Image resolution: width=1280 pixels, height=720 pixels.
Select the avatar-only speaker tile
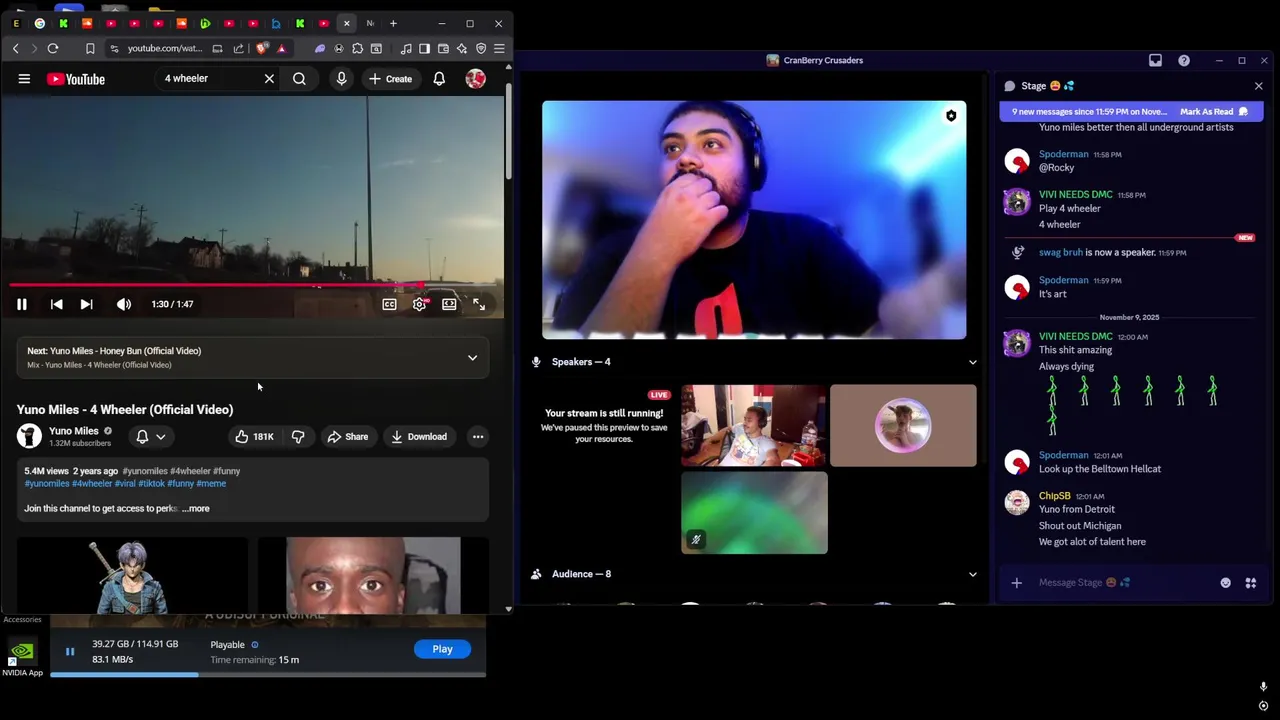[903, 425]
